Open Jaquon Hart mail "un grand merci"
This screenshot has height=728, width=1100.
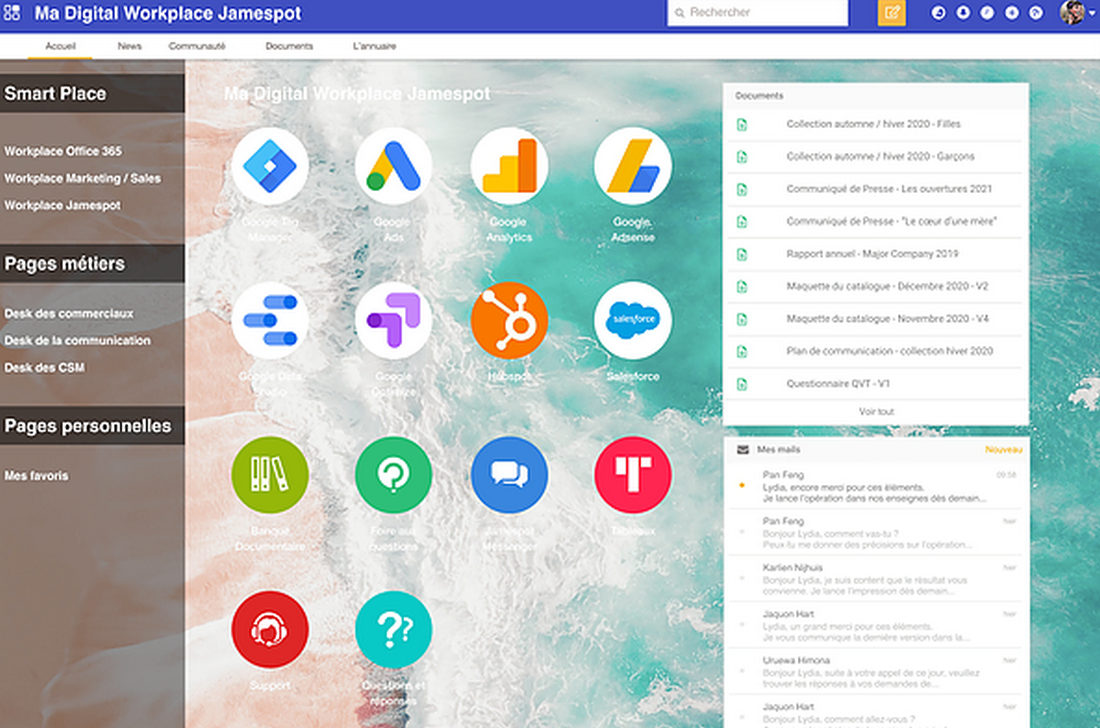click(x=876, y=625)
